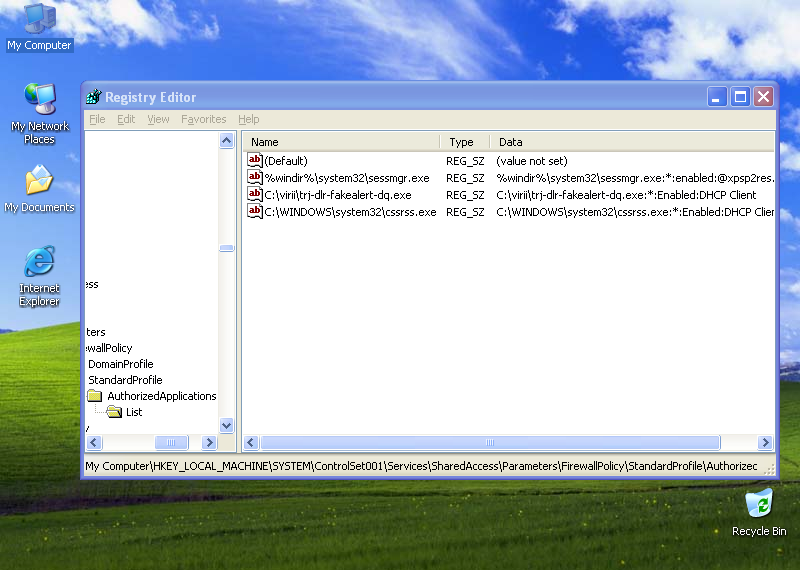Screen dimensions: 800x570
Task: Select the partially visible wallPolicy key
Action: coord(109,348)
